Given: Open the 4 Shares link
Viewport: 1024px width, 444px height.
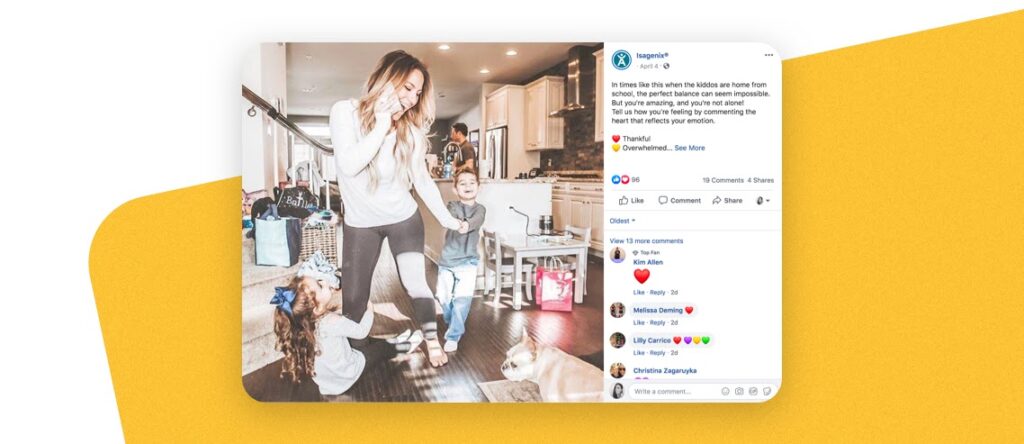Looking at the screenshot, I should coord(761,180).
